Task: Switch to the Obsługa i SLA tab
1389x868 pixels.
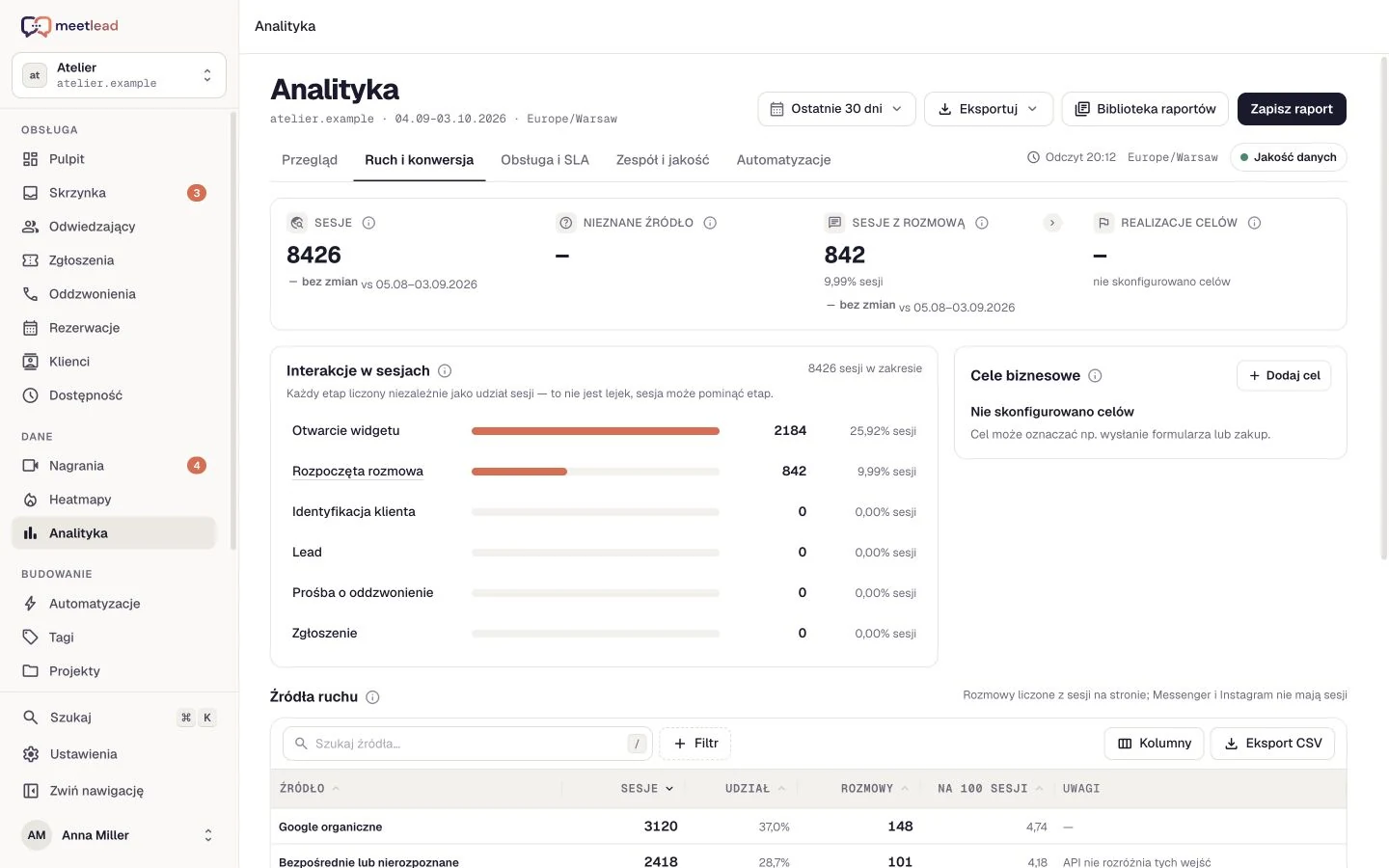Action: [x=545, y=160]
